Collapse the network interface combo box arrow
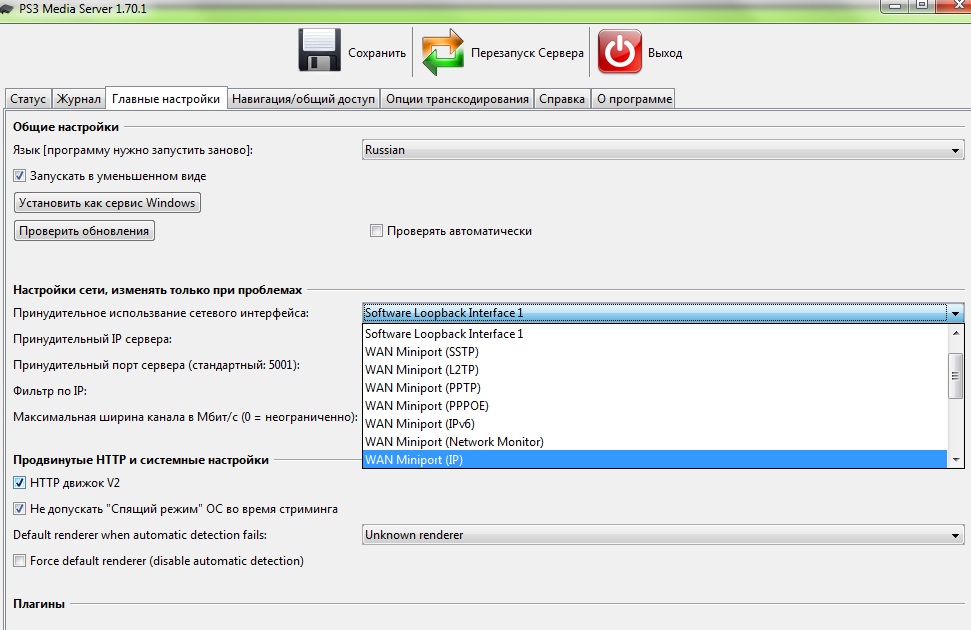This screenshot has height=630, width=971. [x=955, y=313]
